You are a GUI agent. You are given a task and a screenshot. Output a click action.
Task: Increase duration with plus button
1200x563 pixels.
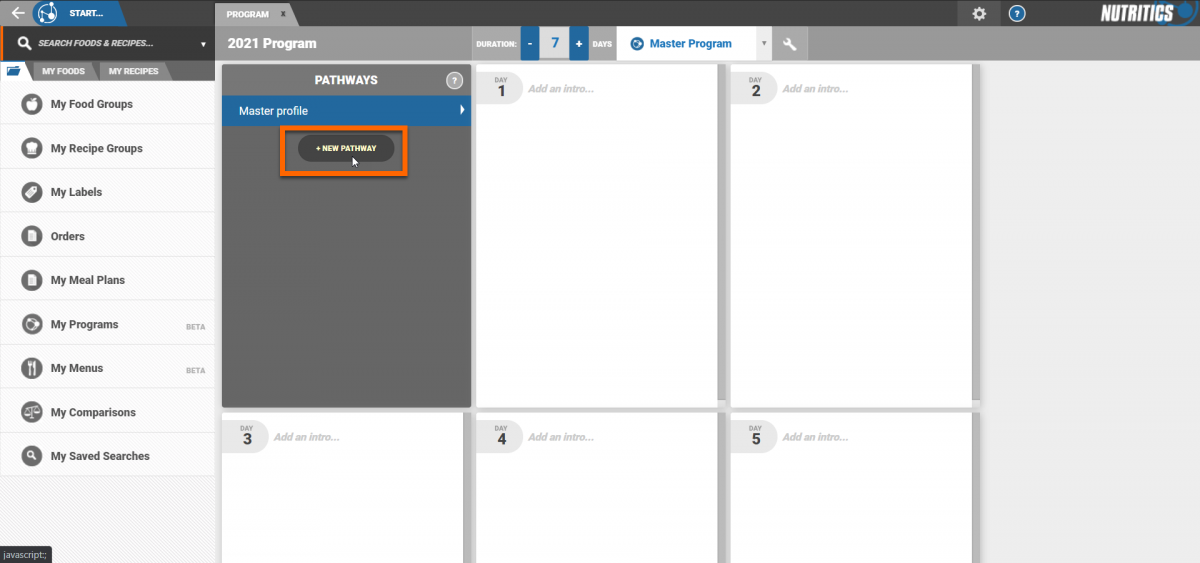(579, 44)
